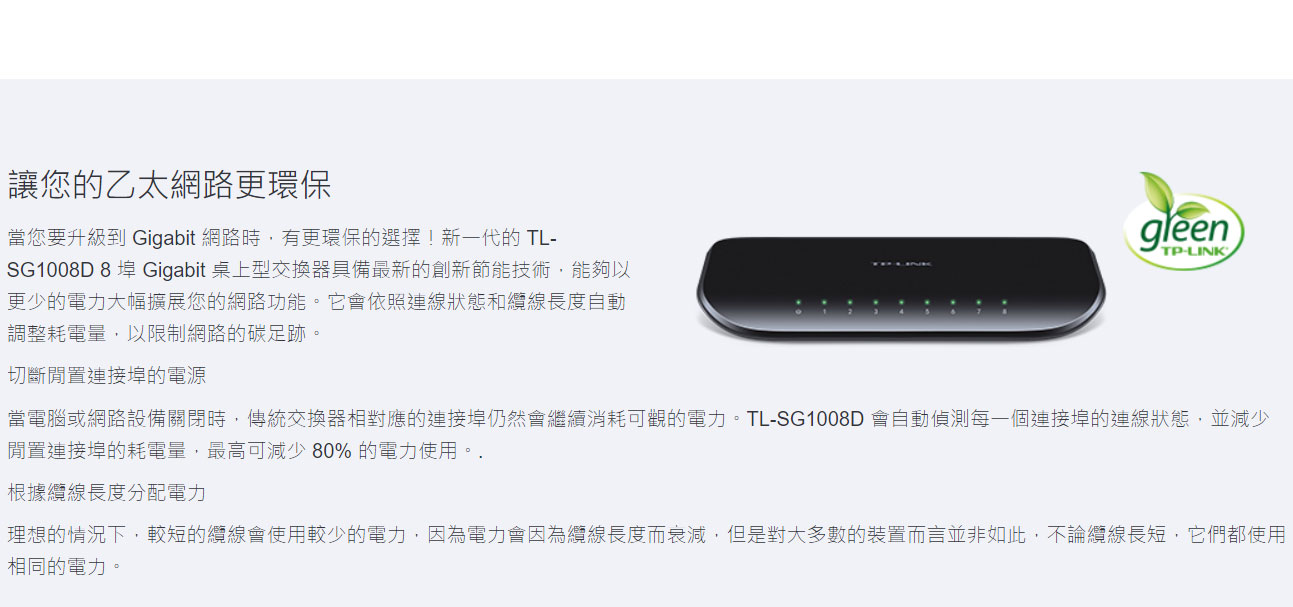Click the paragraph starting with 理想的情況下
This screenshot has height=607, width=1293.
[x=646, y=551]
